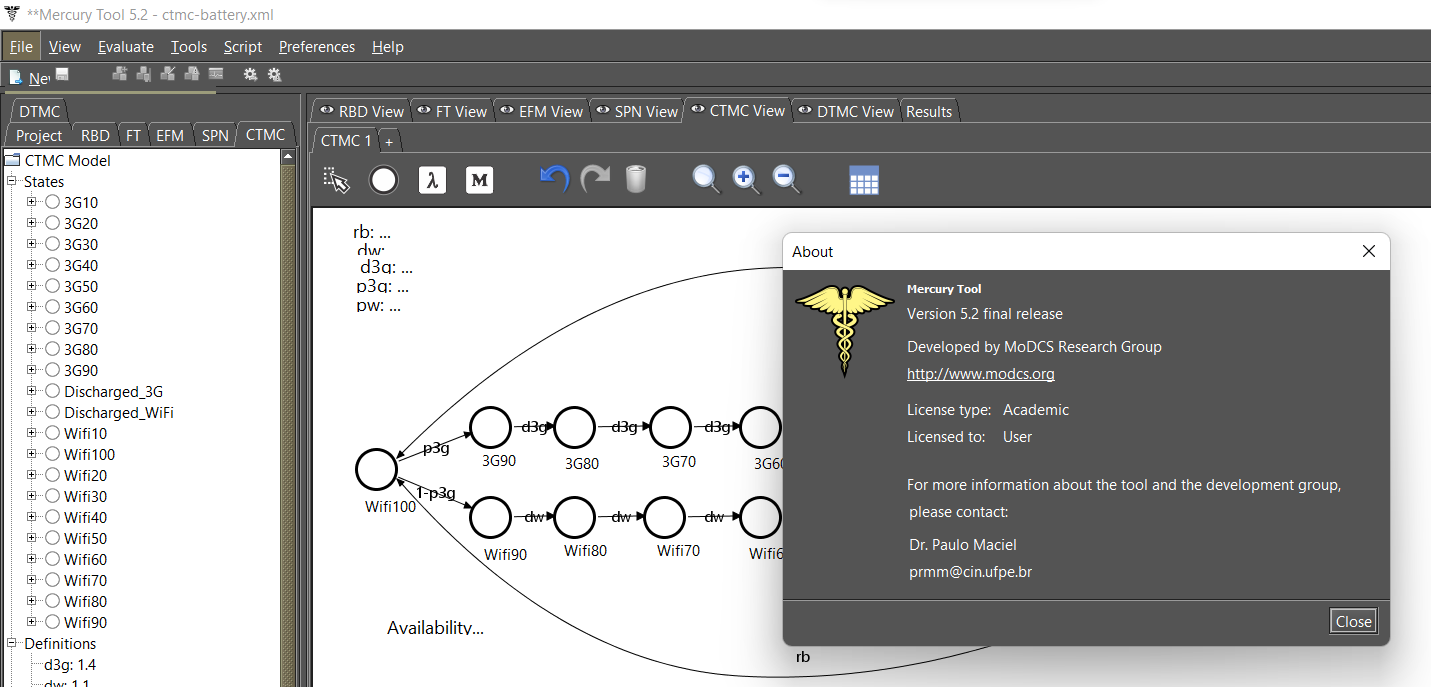Image resolution: width=1431 pixels, height=687 pixels.
Task: Select the Project tab in left panel
Action: tap(39, 135)
